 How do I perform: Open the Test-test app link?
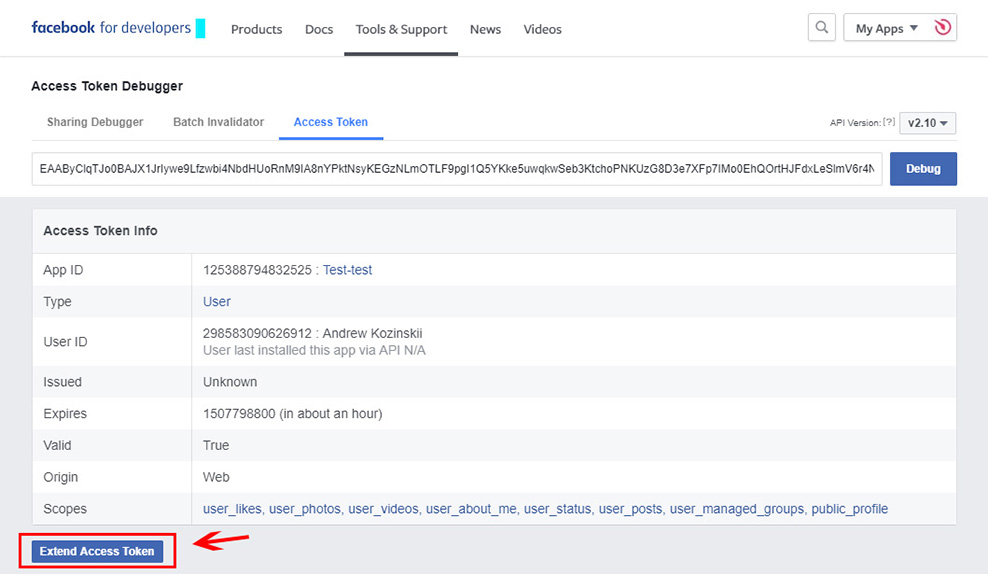347,270
